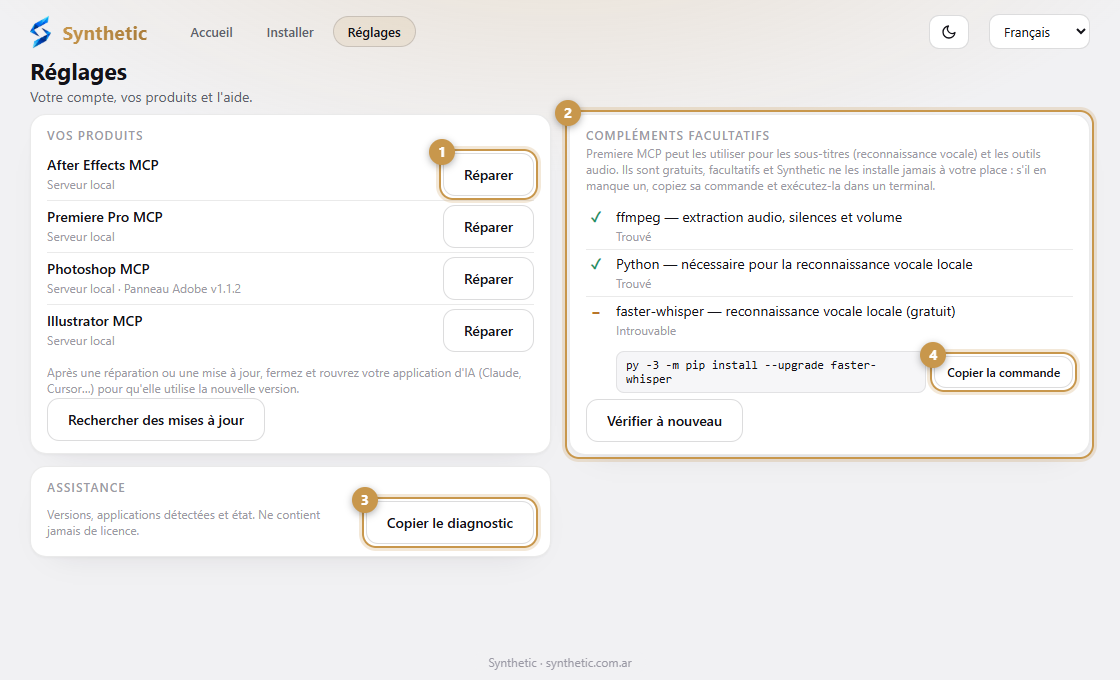This screenshot has height=680, width=1120.
Task: Click Copier le diagnostic button
Action: 450,524
